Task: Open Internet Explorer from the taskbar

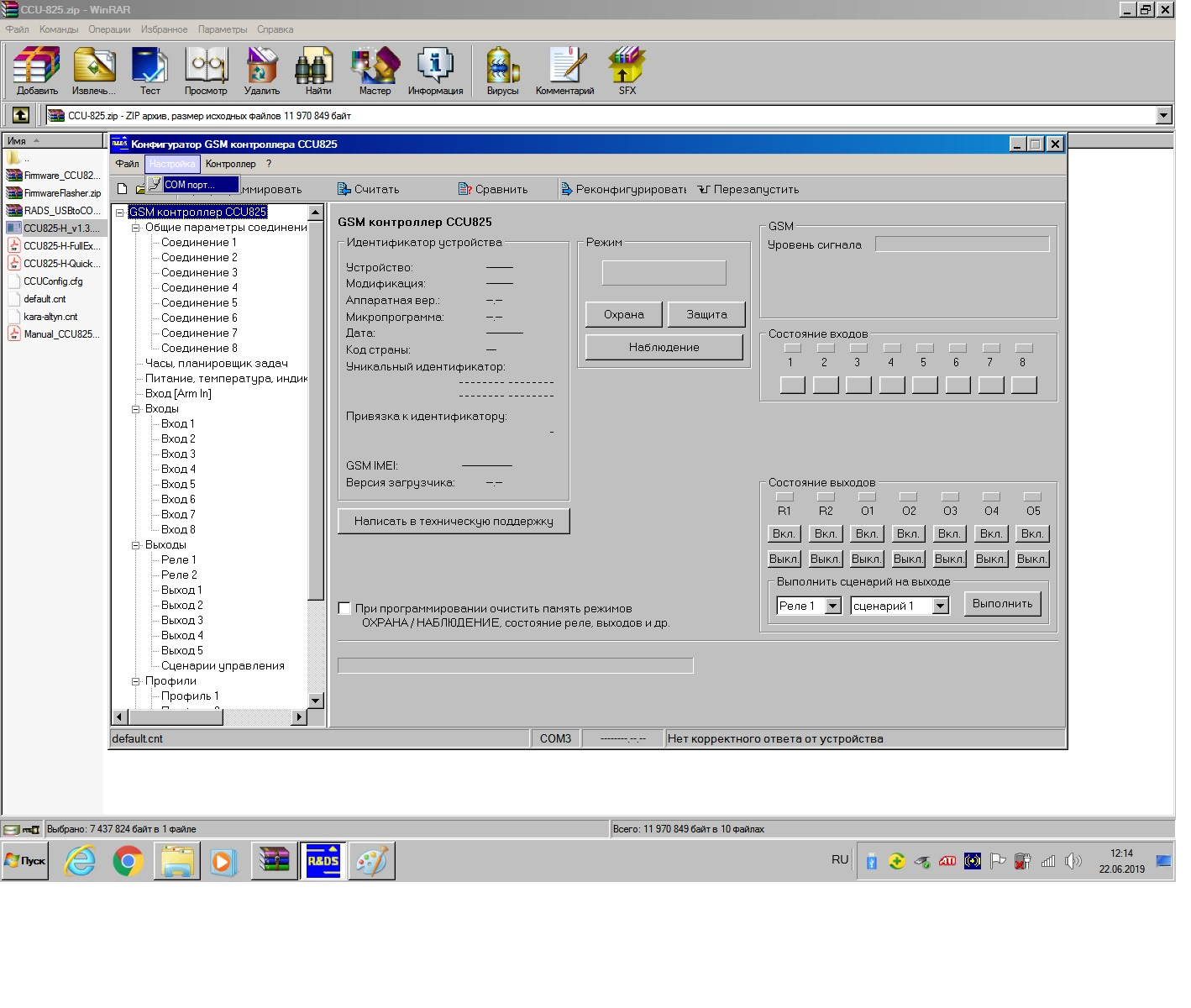Action: click(x=81, y=861)
